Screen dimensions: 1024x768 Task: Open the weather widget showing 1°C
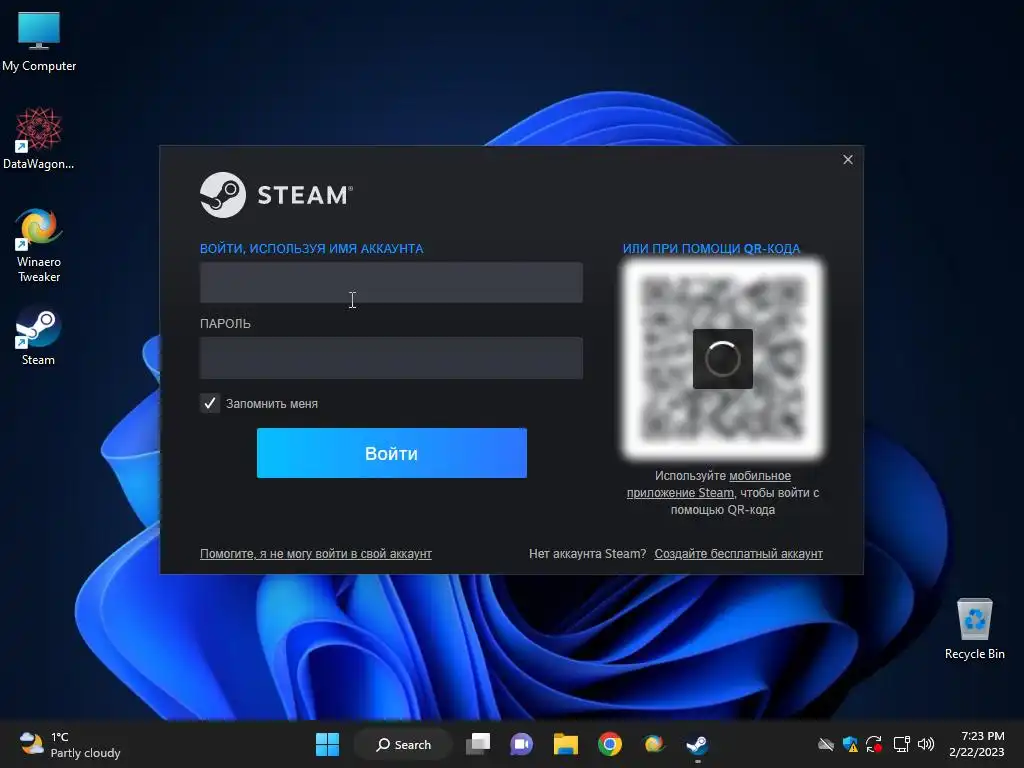coord(70,744)
